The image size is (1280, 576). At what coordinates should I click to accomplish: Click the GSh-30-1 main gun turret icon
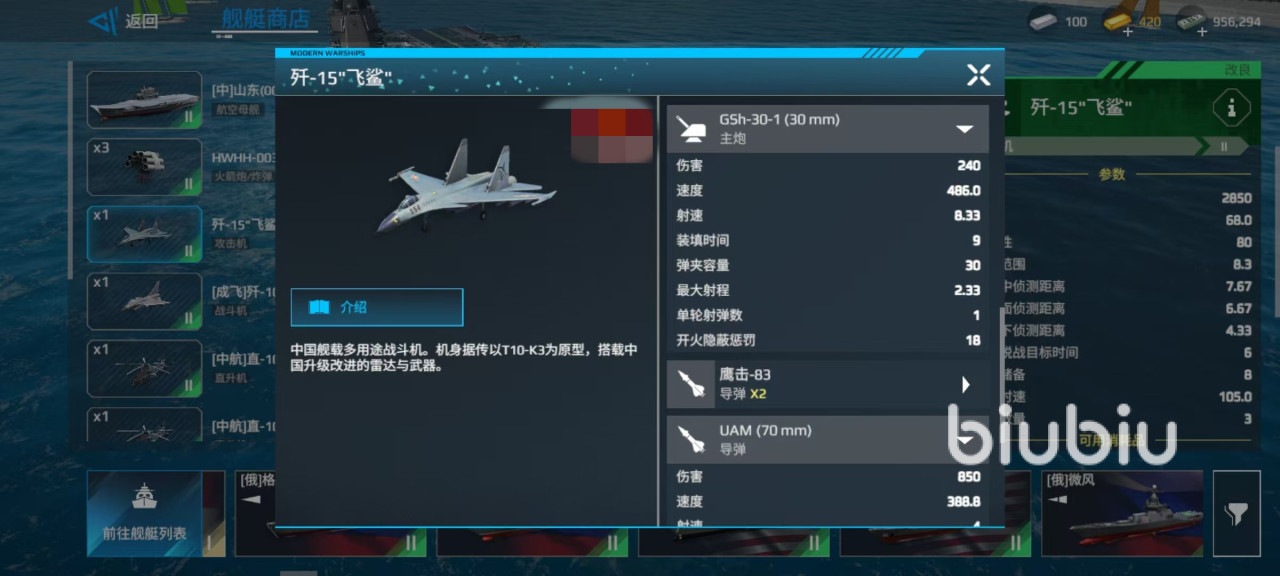tap(691, 128)
